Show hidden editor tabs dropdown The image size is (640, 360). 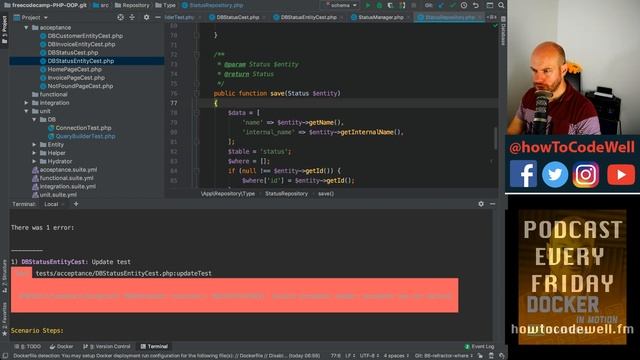492,17
